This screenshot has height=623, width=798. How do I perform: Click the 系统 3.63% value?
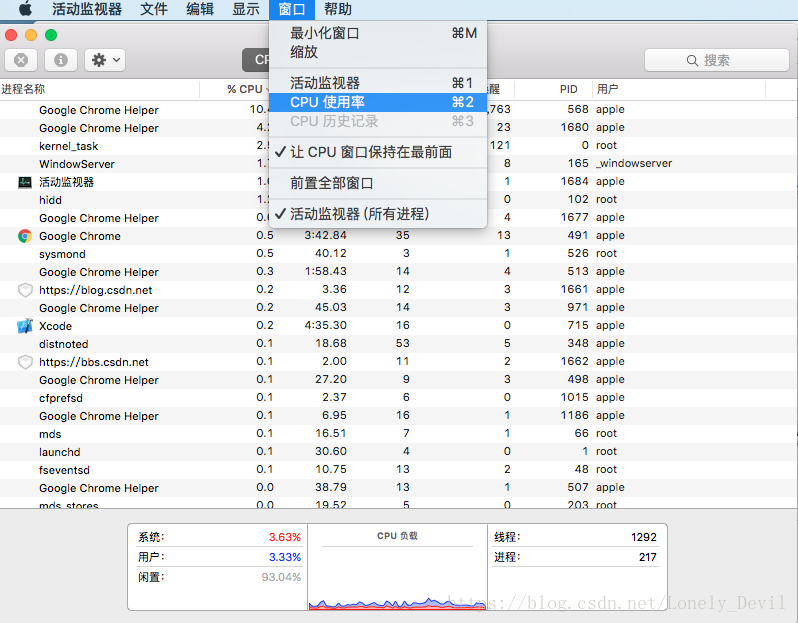284,537
